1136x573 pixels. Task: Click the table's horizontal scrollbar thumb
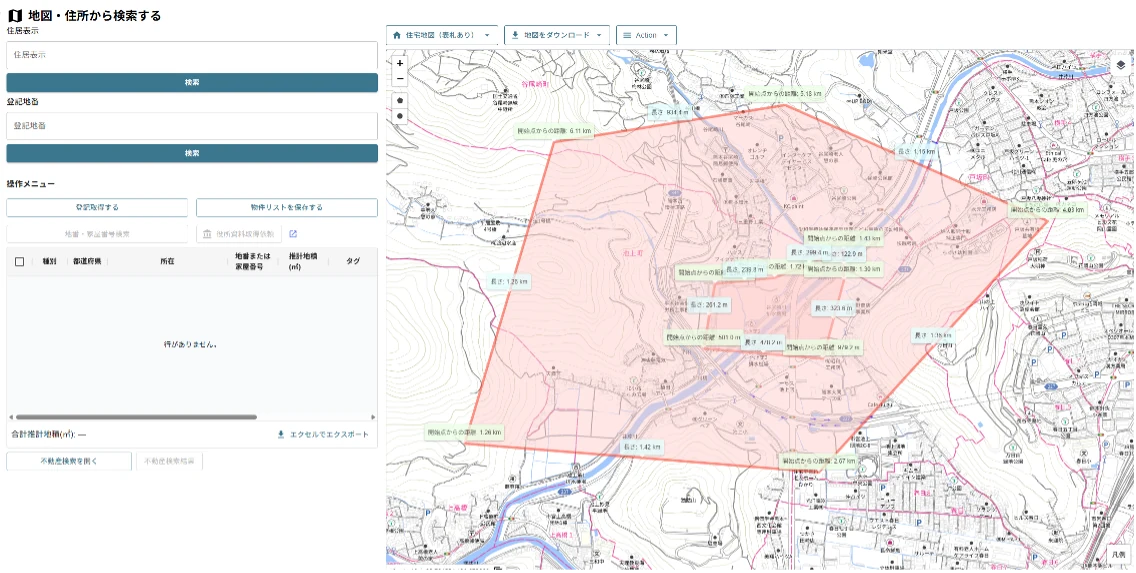click(136, 417)
